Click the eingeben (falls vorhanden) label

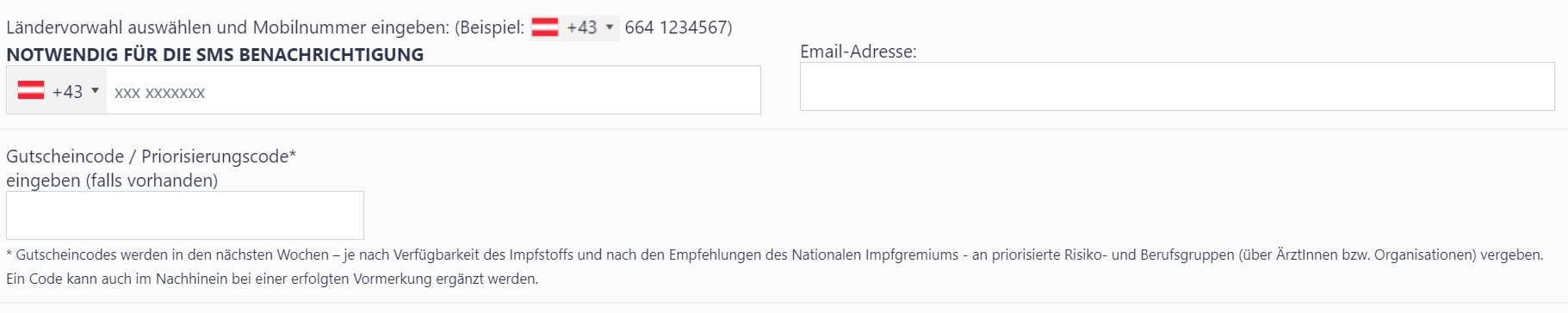112,181
